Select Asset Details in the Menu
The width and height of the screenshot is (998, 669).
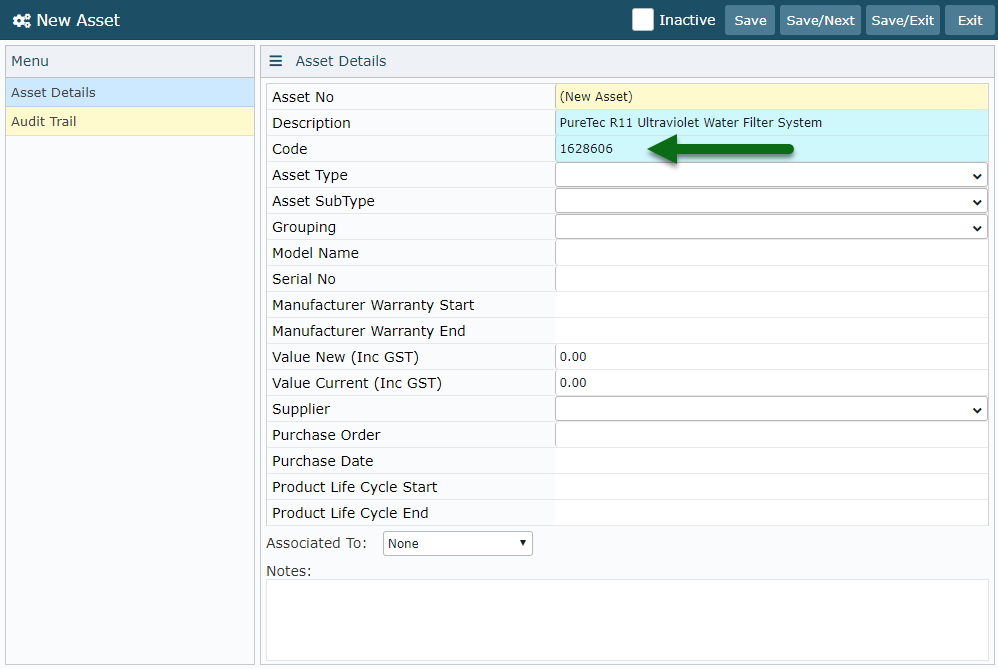[x=130, y=92]
